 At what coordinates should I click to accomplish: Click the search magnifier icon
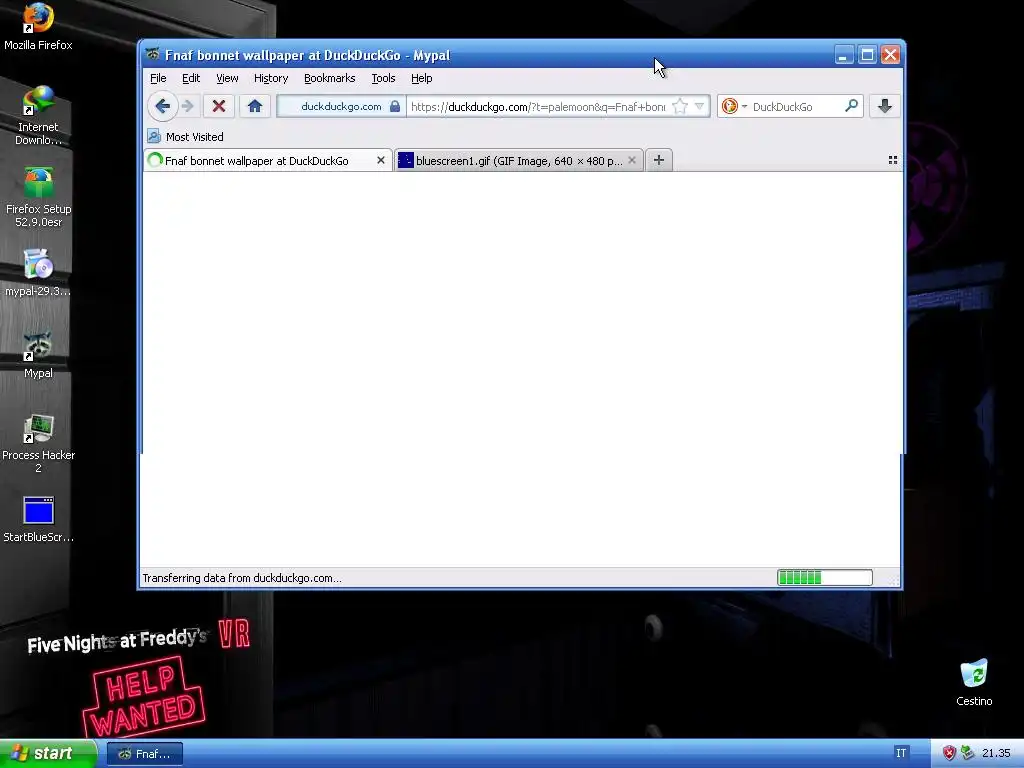click(851, 105)
